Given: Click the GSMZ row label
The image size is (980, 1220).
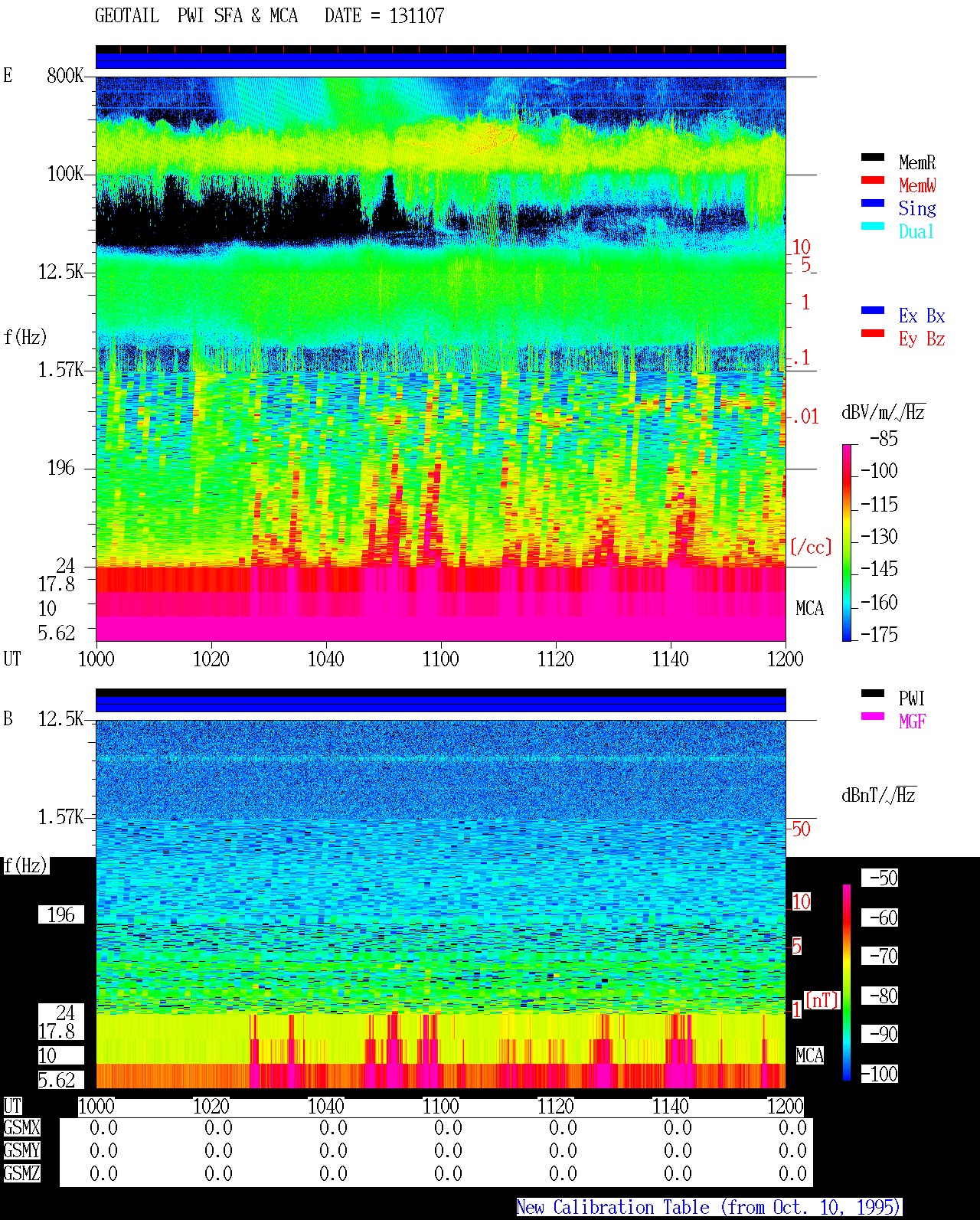Looking at the screenshot, I should [21, 1174].
